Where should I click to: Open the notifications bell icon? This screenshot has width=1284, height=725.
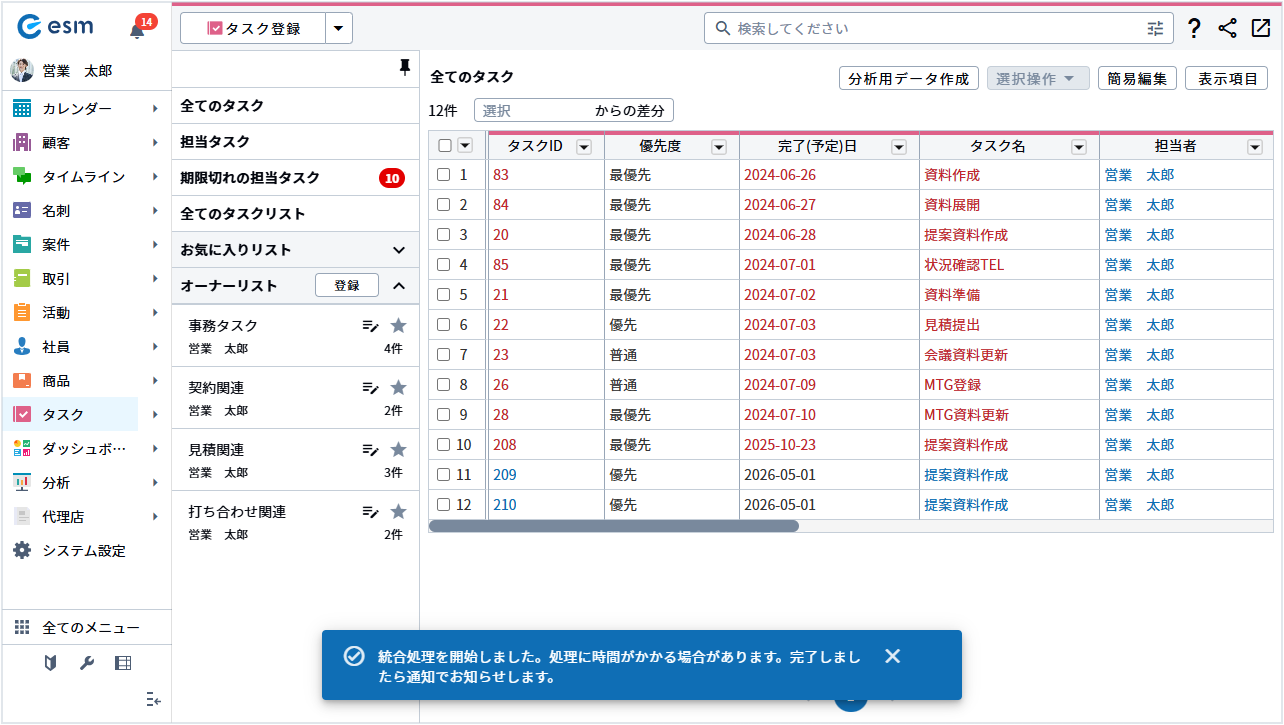click(137, 30)
